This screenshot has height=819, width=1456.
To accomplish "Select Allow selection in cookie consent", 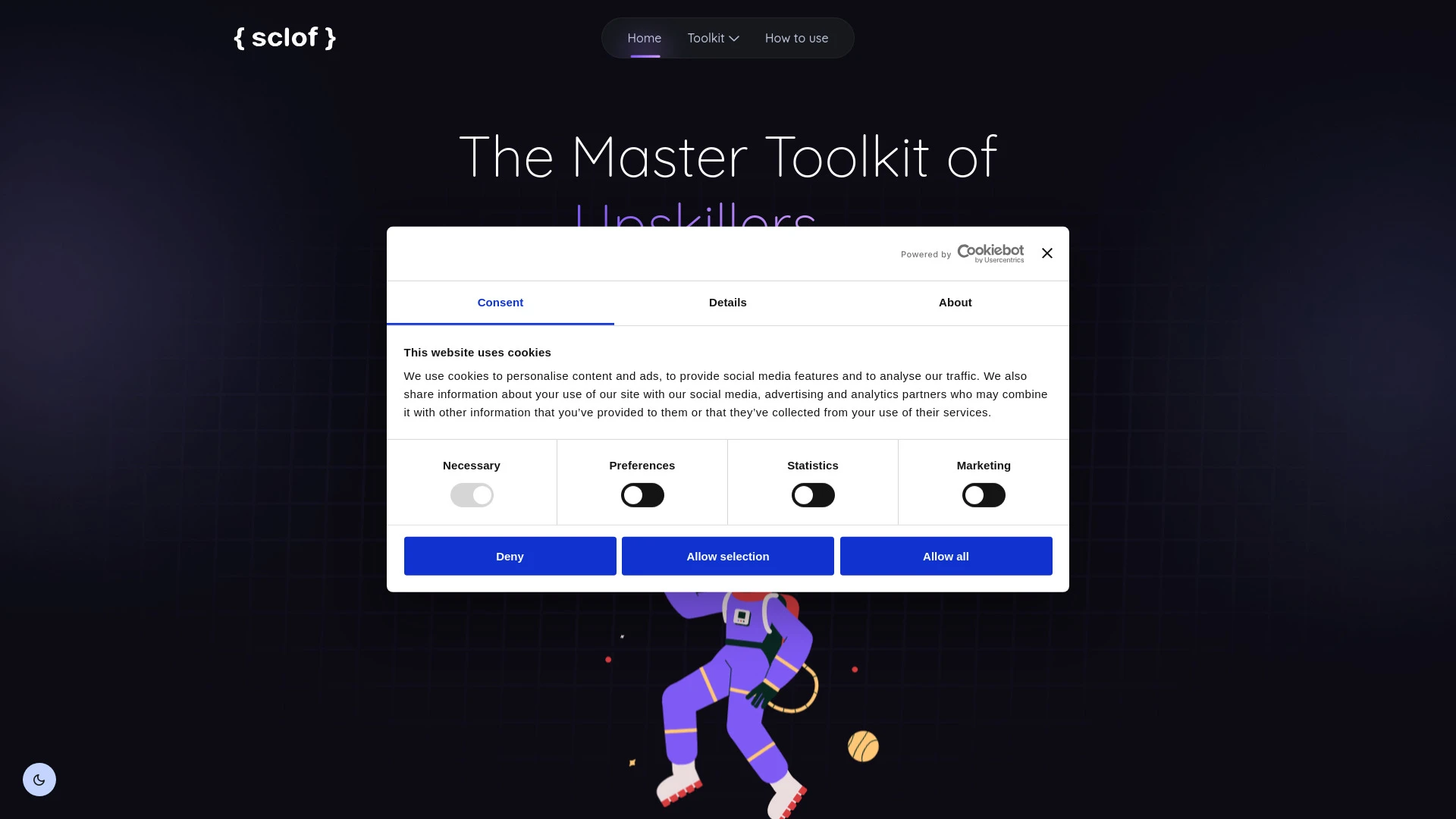I will click(727, 555).
